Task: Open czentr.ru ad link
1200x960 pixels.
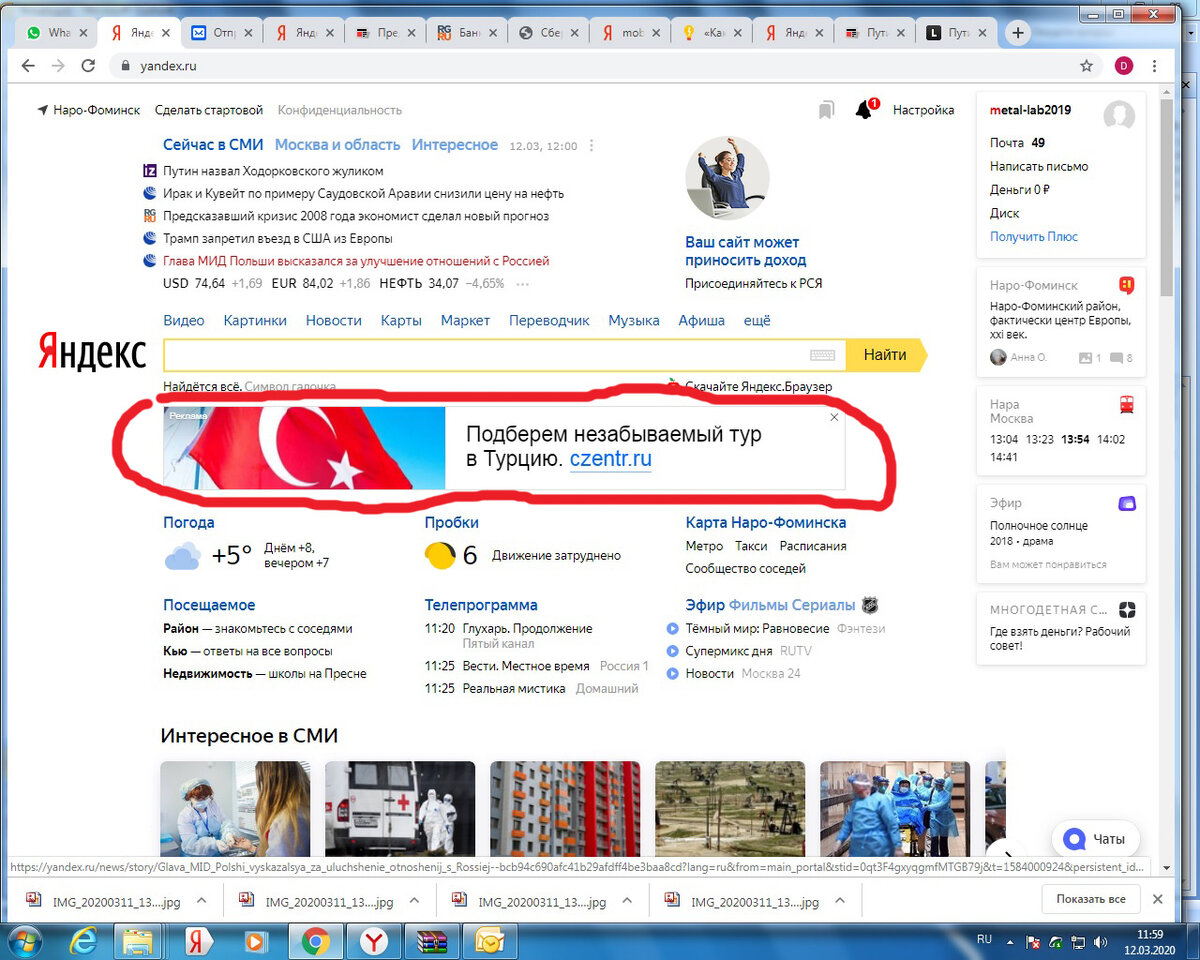Action: coord(611,460)
